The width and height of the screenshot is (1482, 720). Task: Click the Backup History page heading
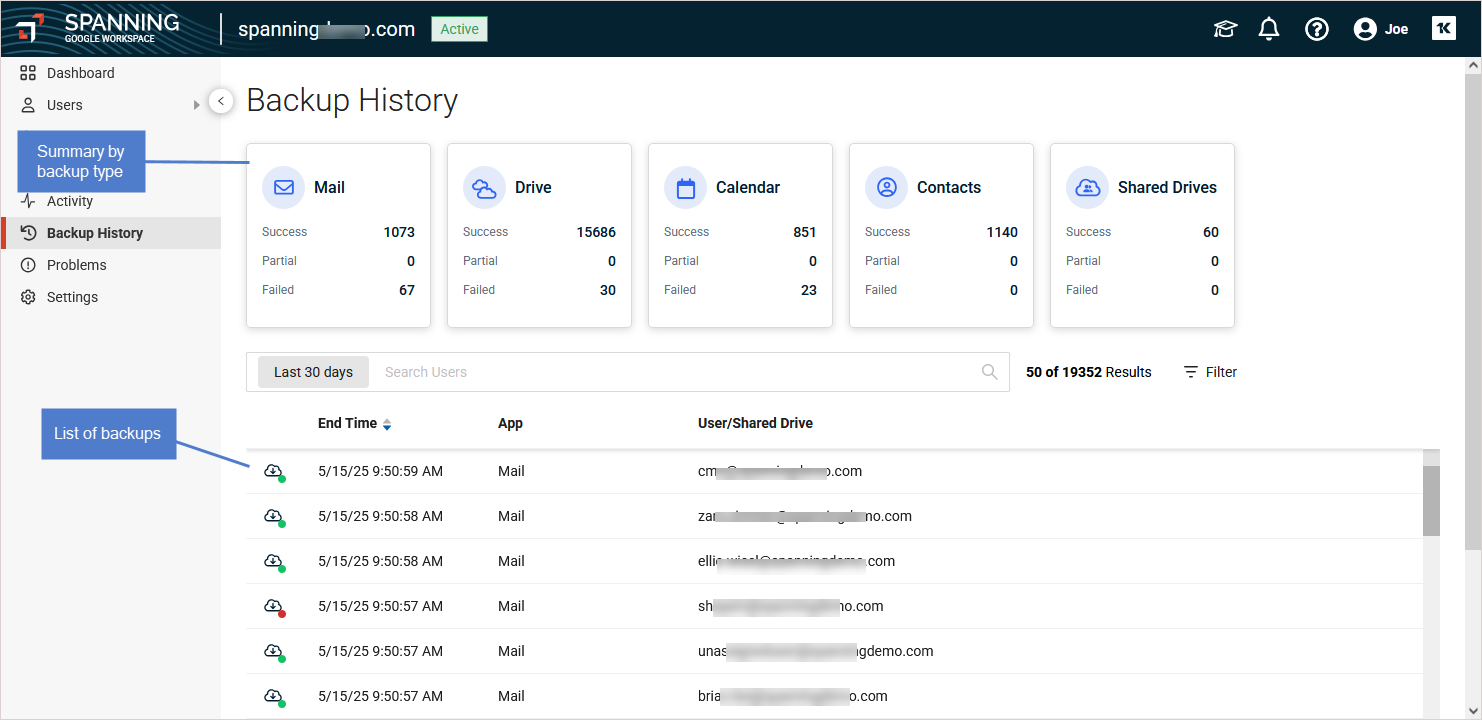(352, 100)
